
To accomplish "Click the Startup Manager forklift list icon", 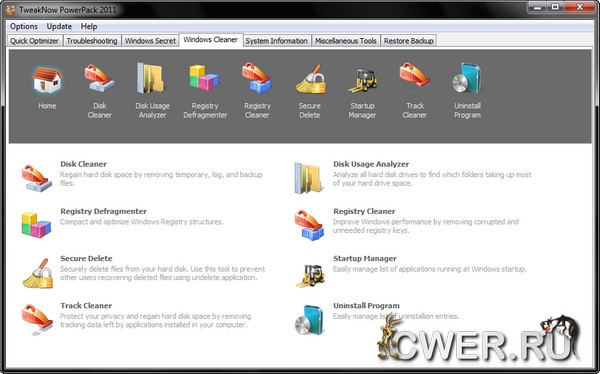I will (310, 275).
